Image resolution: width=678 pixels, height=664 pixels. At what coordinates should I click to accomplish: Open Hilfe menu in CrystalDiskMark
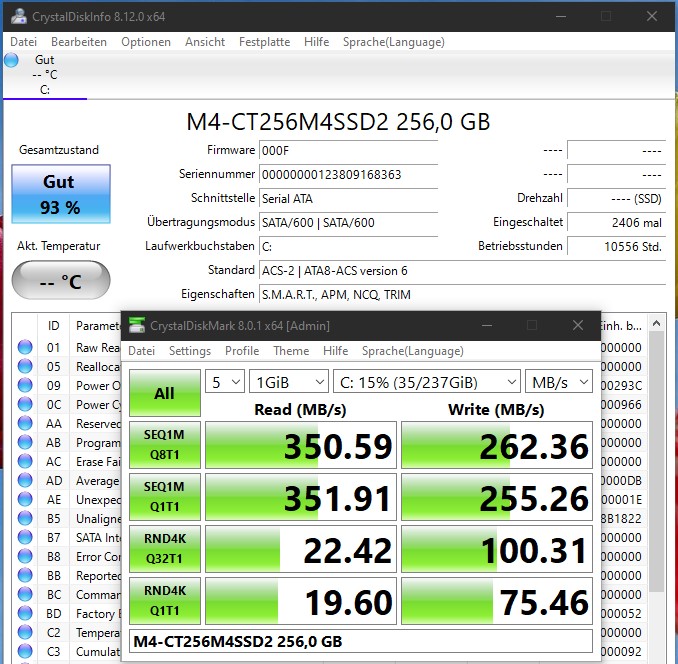point(336,351)
